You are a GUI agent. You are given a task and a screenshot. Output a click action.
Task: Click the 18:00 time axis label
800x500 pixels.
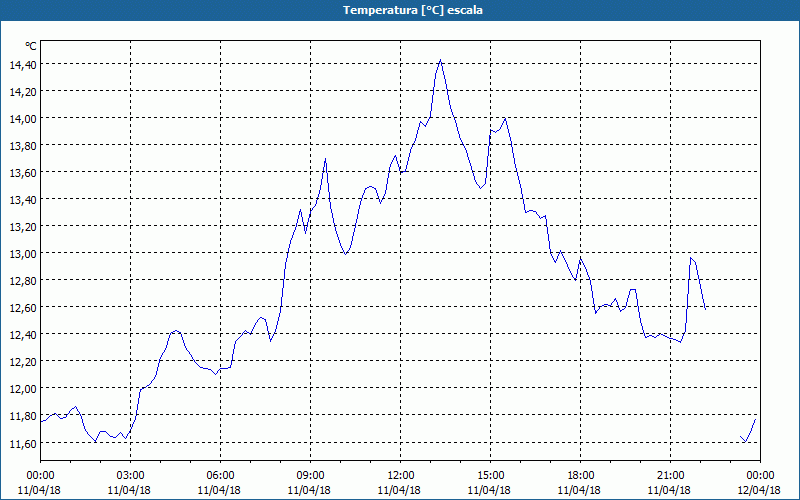tap(580, 476)
